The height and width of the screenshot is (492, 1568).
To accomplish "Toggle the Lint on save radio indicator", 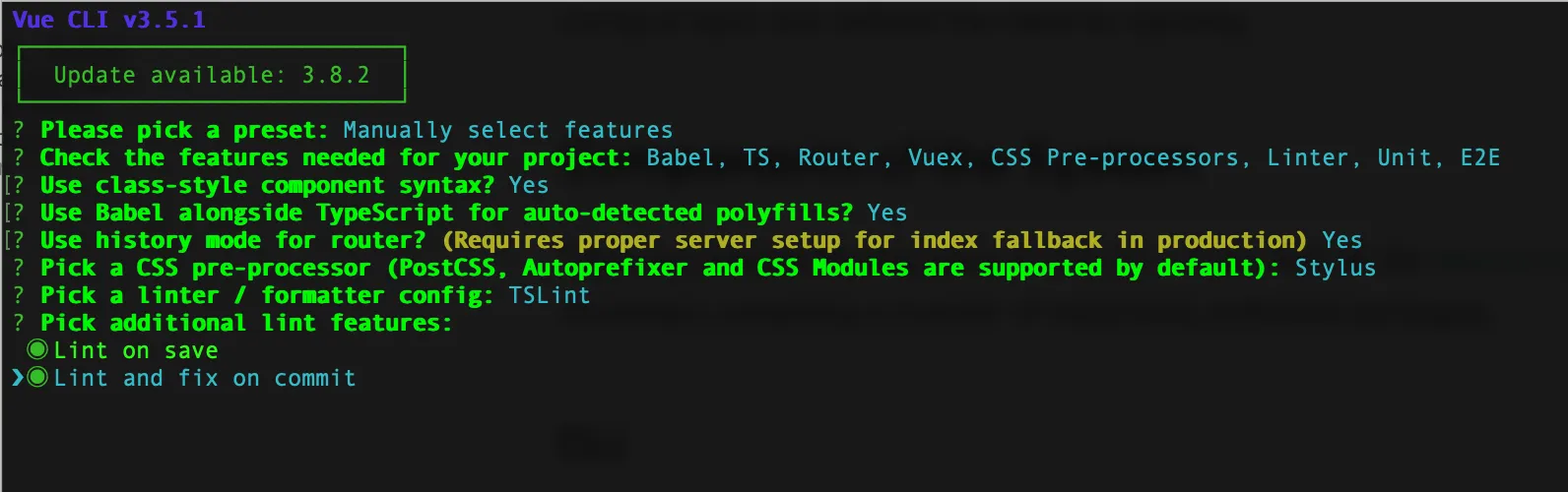I will 37,349.
